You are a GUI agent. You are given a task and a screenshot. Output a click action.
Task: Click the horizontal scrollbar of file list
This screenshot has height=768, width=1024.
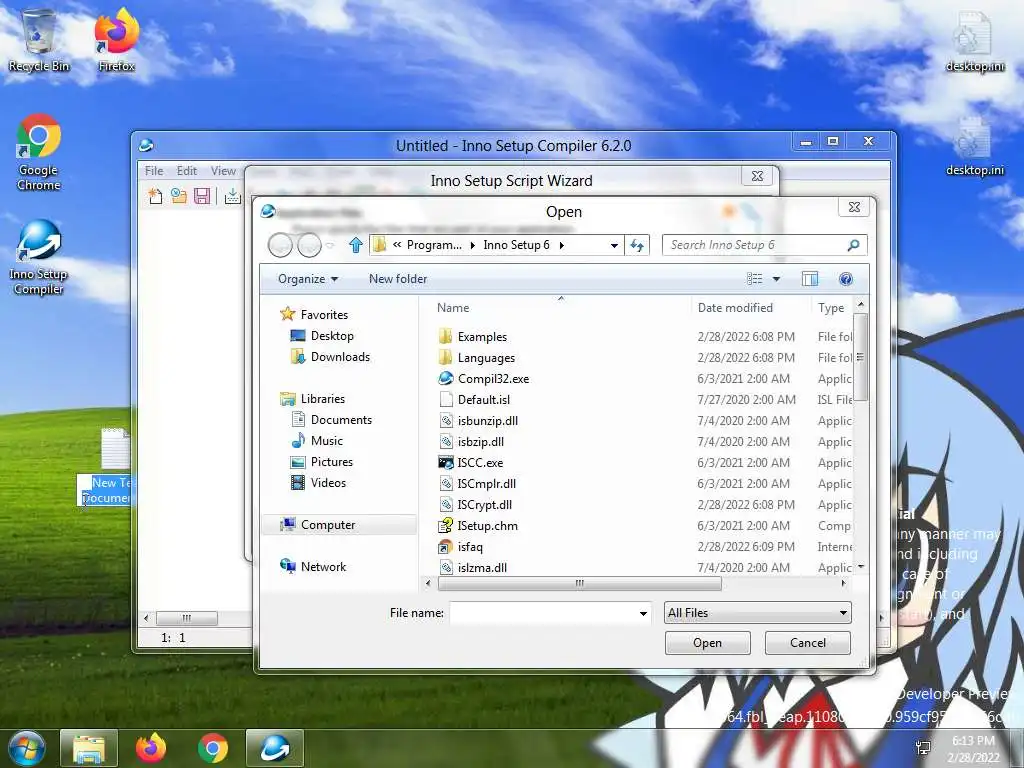coord(579,583)
